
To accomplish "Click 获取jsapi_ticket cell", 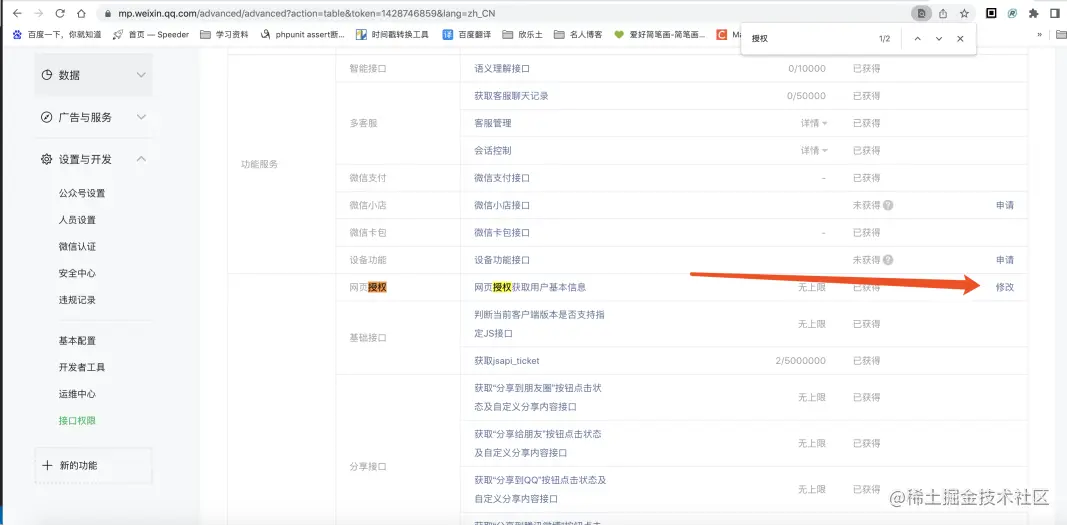I will [x=507, y=360].
